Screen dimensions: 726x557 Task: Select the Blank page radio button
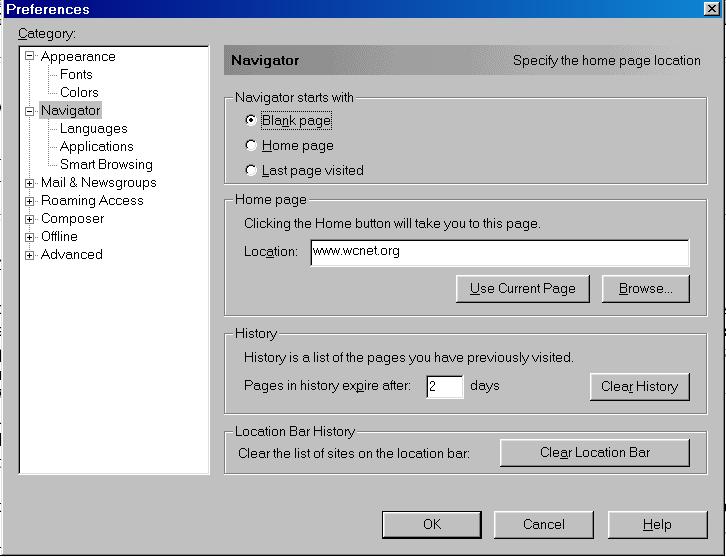(x=251, y=120)
